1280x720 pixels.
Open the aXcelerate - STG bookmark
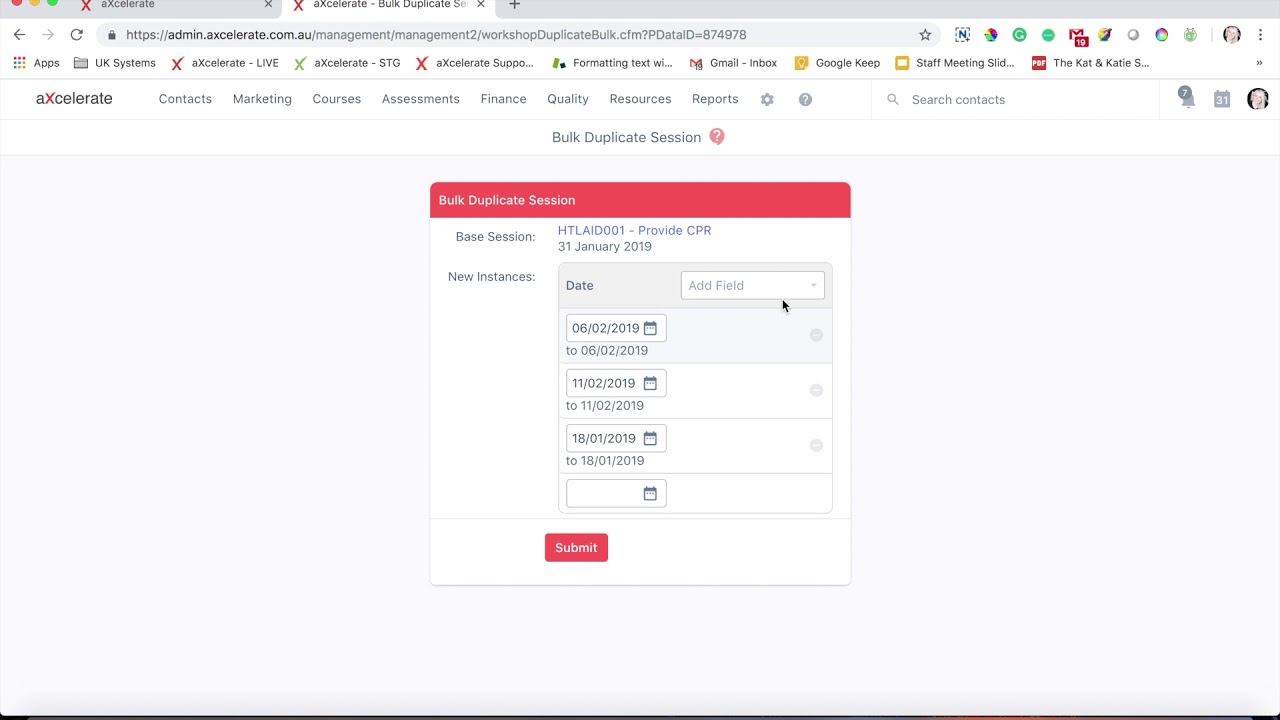[x=347, y=63]
